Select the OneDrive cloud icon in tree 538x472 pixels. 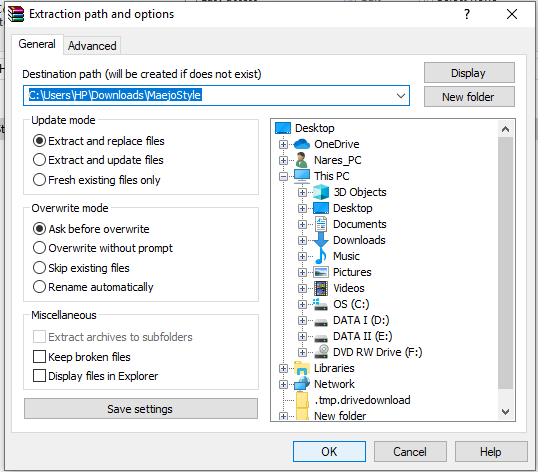click(302, 144)
